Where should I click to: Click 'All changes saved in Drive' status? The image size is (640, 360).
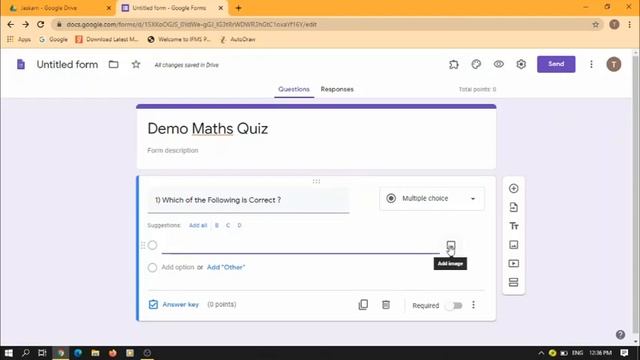click(x=187, y=65)
